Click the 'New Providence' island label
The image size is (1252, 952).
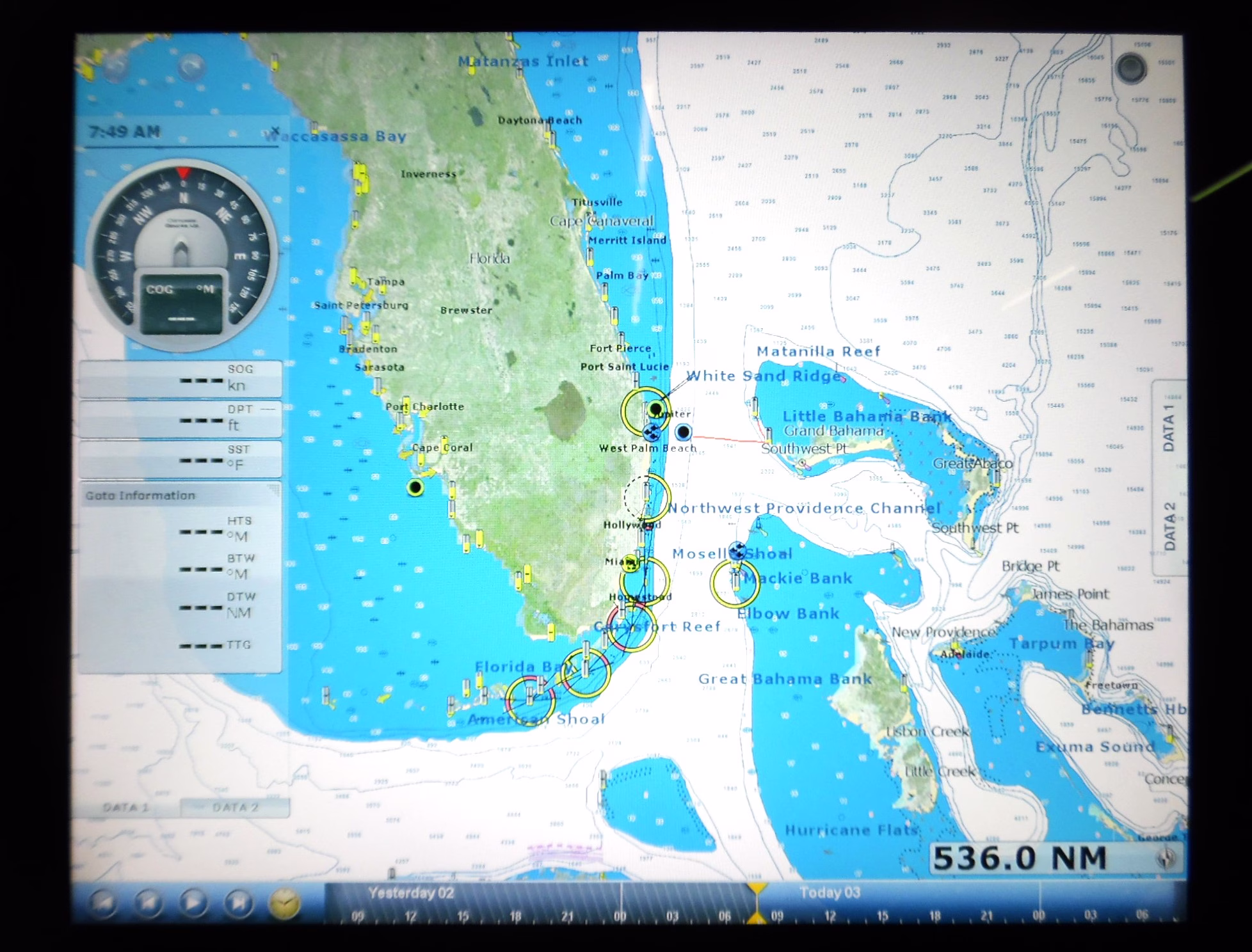(943, 632)
